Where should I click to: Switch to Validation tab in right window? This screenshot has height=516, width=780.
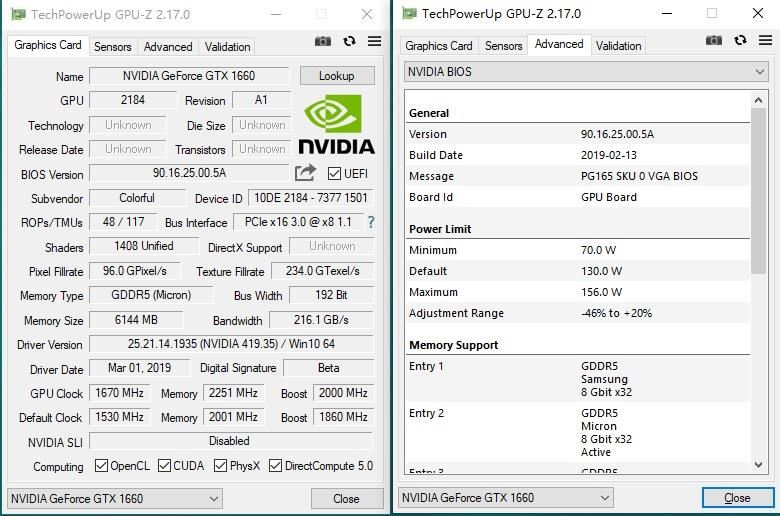click(x=618, y=46)
